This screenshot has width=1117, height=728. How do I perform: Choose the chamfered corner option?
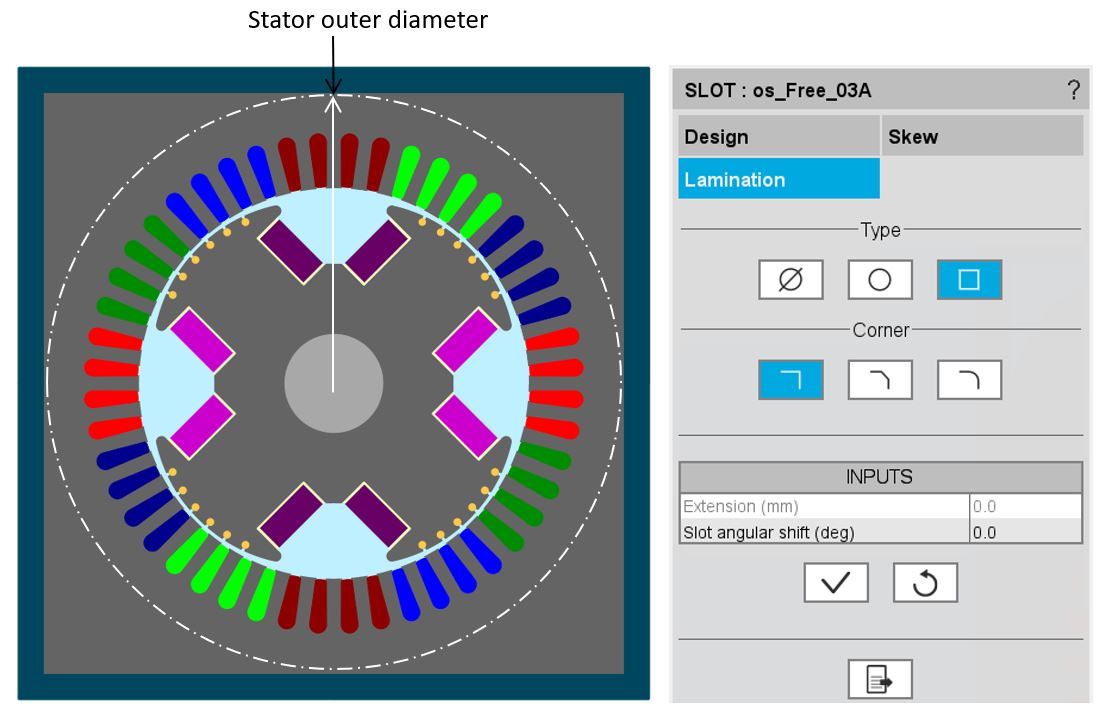click(x=879, y=380)
